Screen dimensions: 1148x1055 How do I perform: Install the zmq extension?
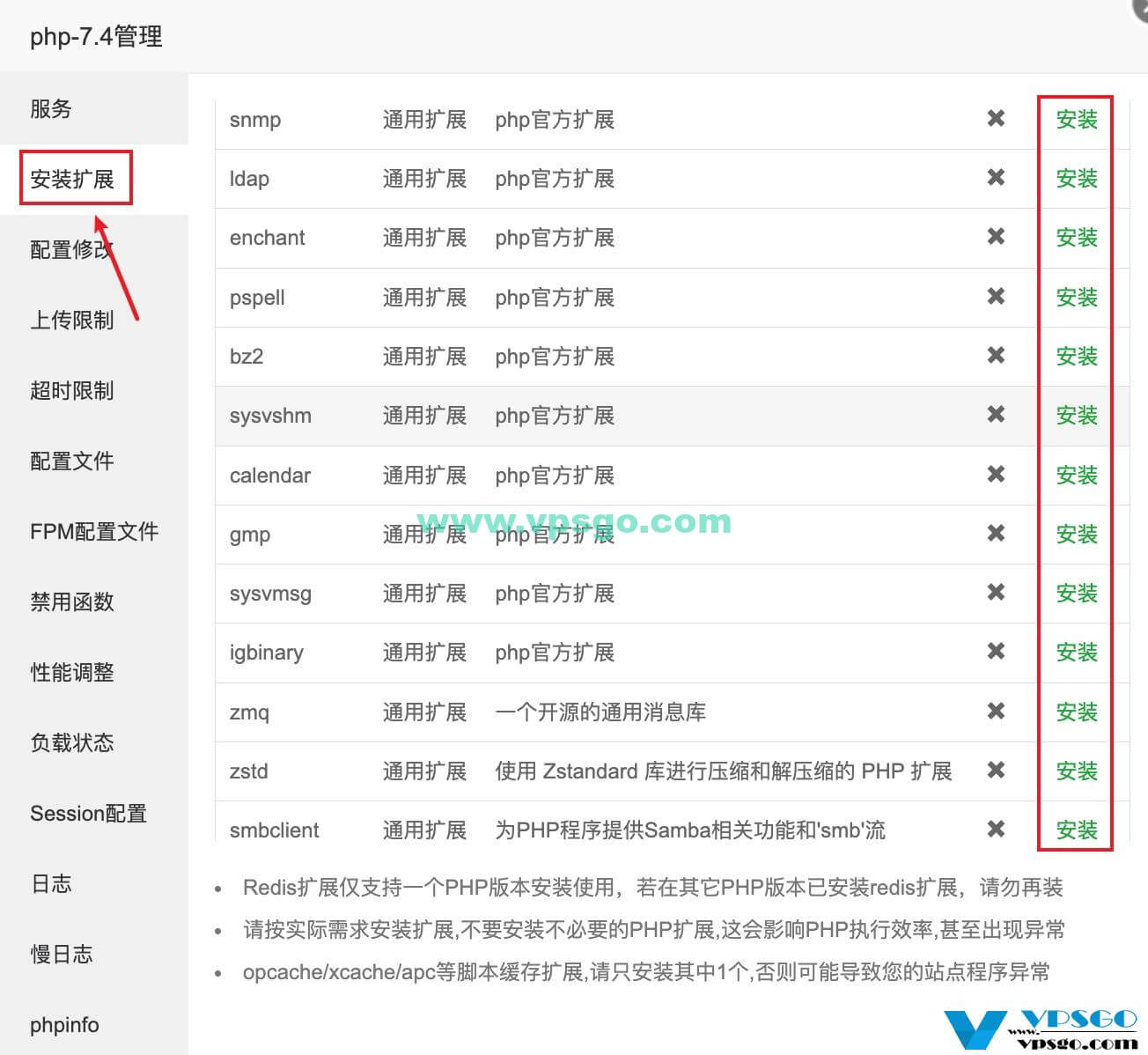point(1077,712)
